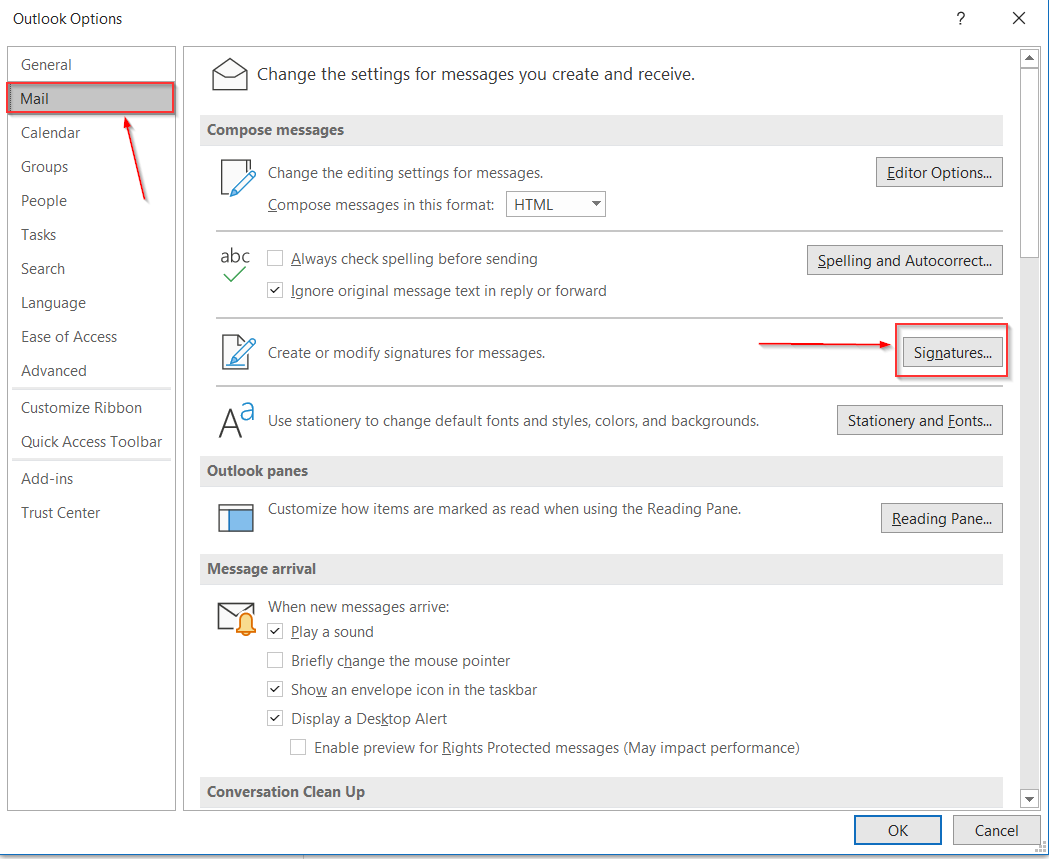Click the vertical scrollbar thumb
The width and height of the screenshot is (1049, 859).
point(1029,163)
